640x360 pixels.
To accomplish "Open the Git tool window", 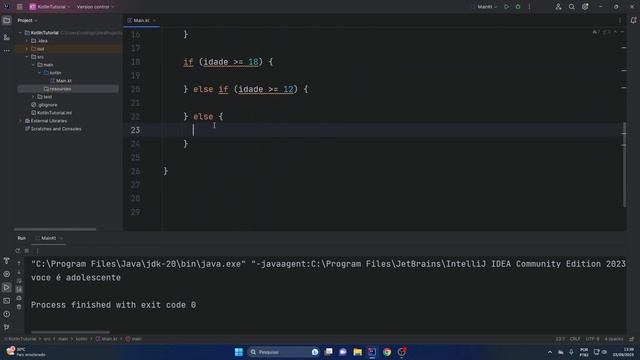I will pos(7,327).
